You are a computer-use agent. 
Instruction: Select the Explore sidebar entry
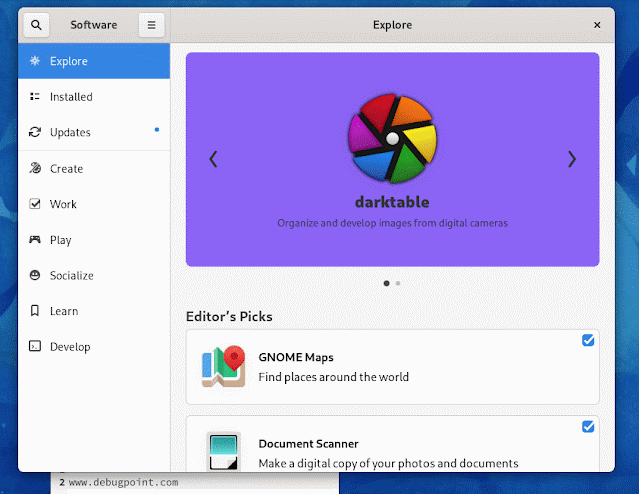94,61
